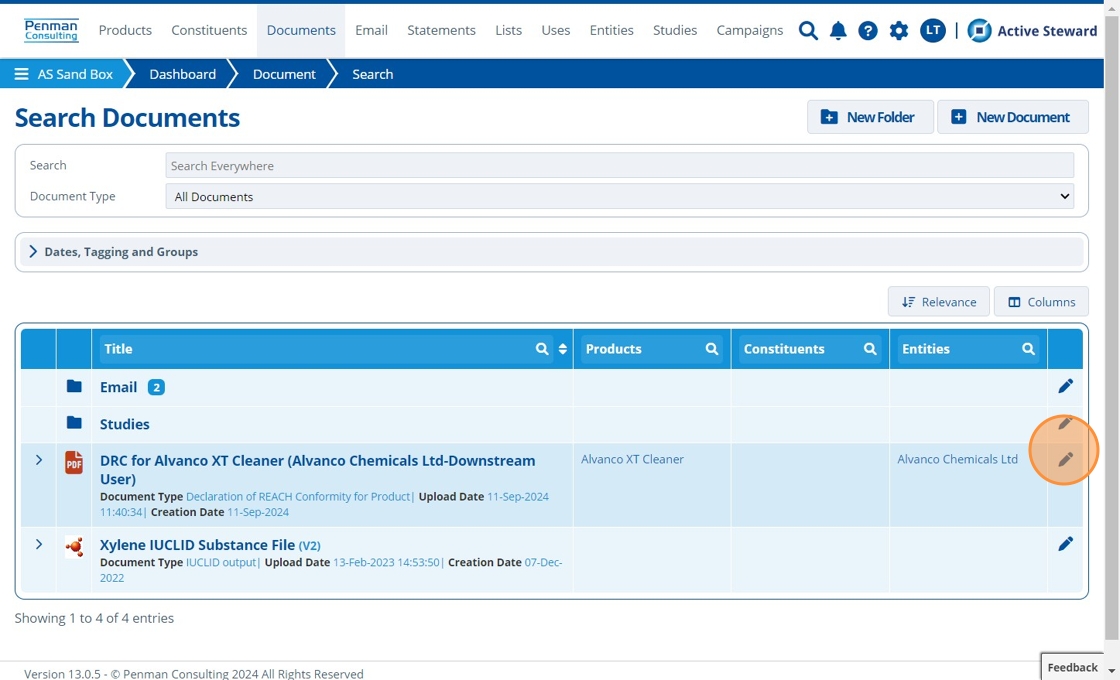1120x680 pixels.
Task: Click the Alvanco Chemicals Ltd entity link
Action: click(957, 459)
